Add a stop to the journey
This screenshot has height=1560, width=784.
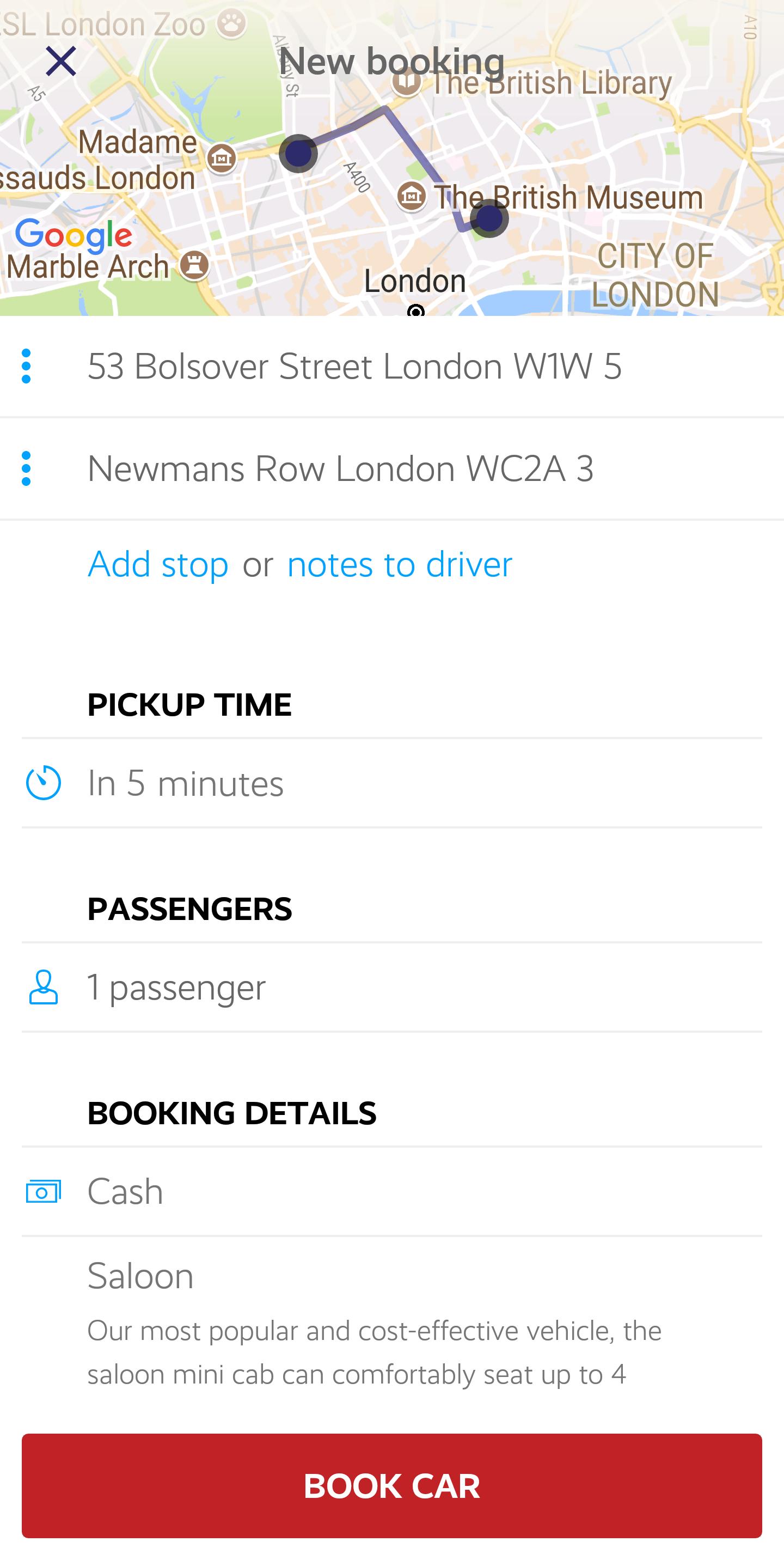click(158, 564)
